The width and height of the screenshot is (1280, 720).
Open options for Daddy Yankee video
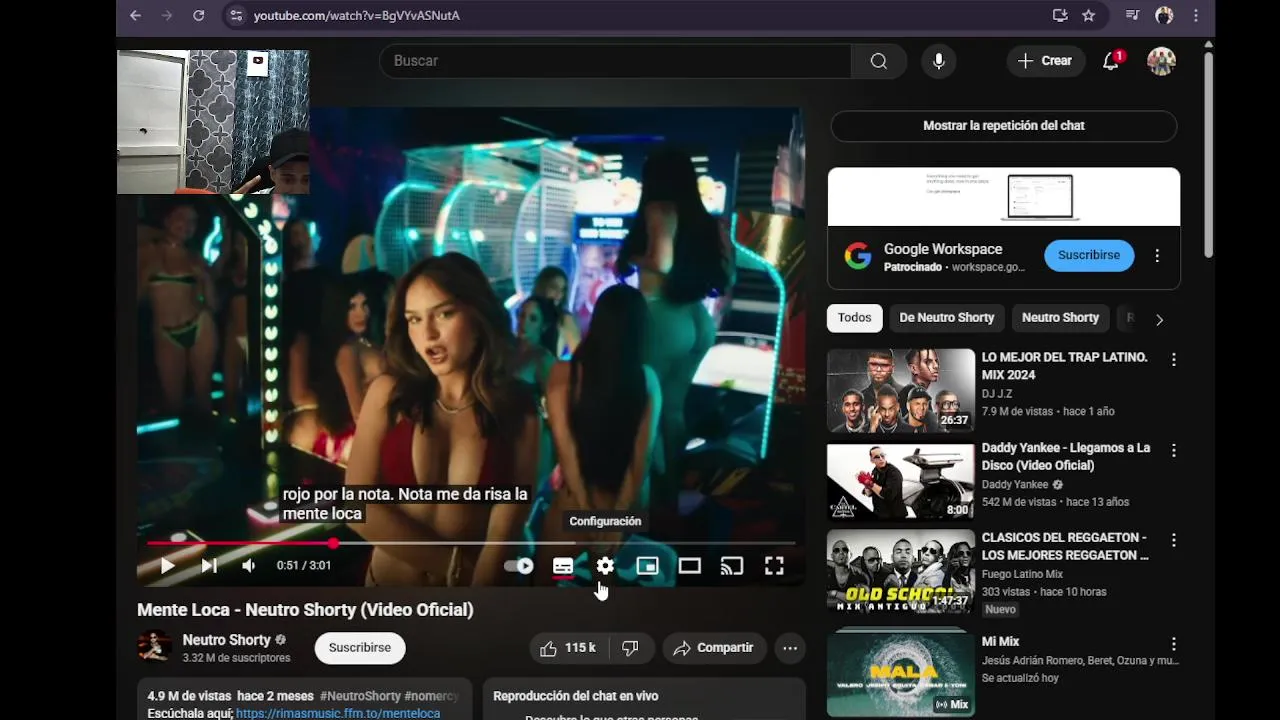[1174, 450]
